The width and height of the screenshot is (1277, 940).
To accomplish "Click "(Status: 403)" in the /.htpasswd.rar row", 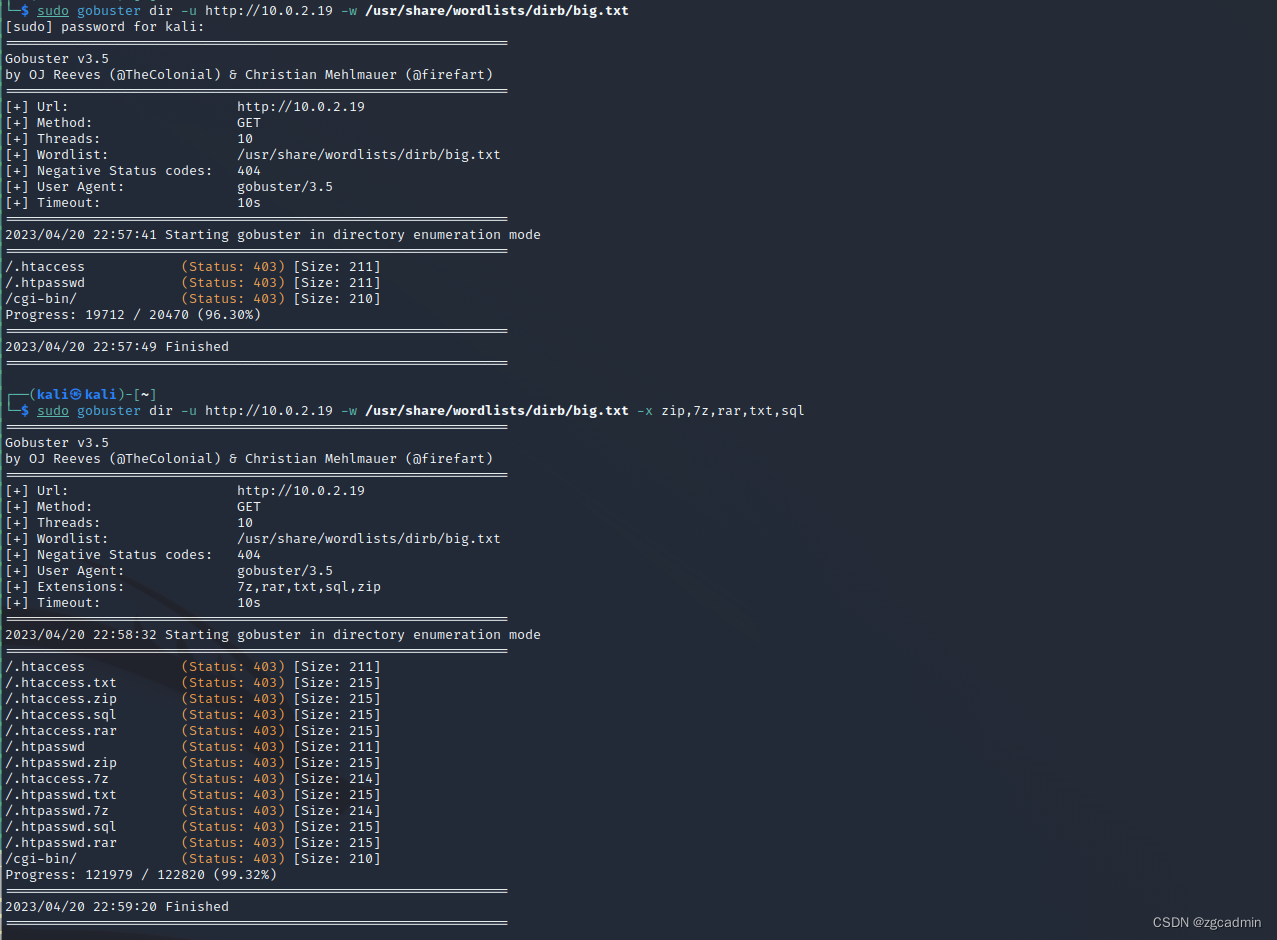I will coord(233,843).
